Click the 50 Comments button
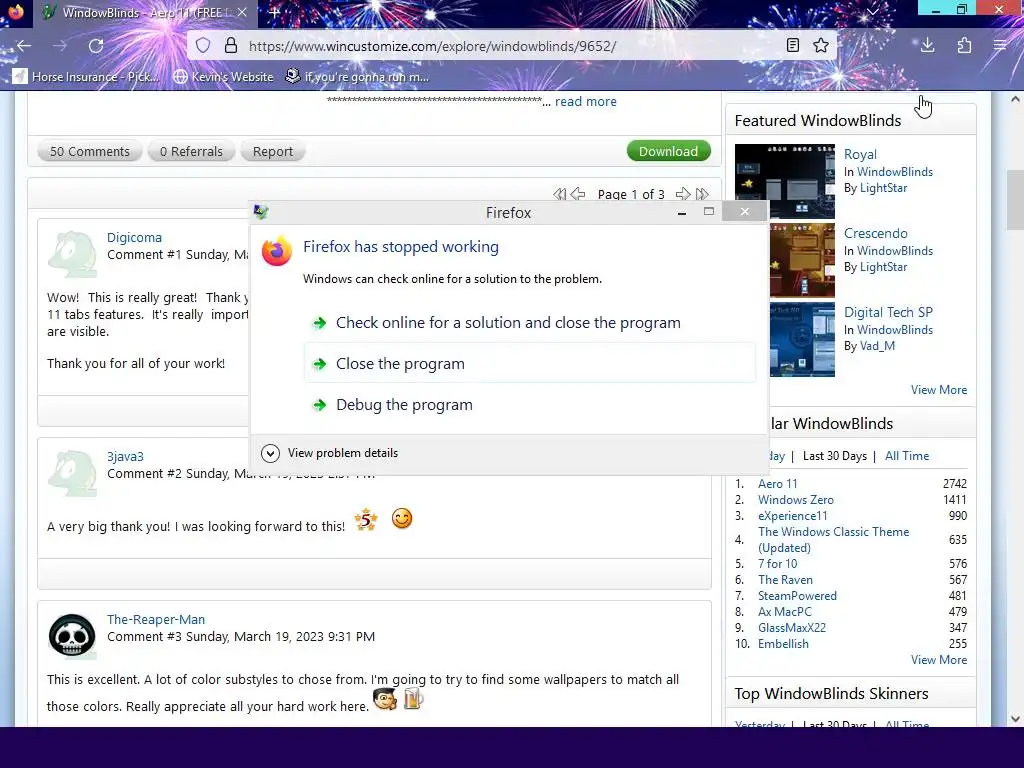This screenshot has height=768, width=1024. coord(90,152)
